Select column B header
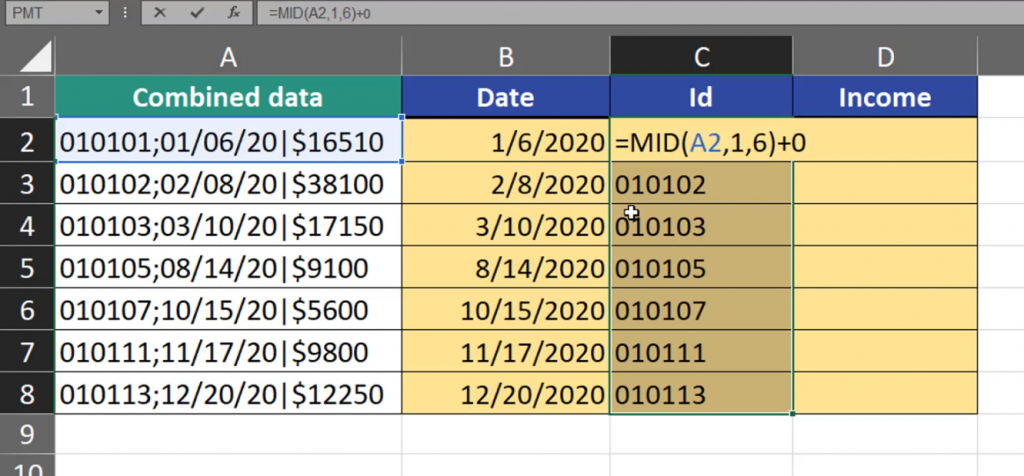Screen dimensions: 1024x476 coord(506,57)
